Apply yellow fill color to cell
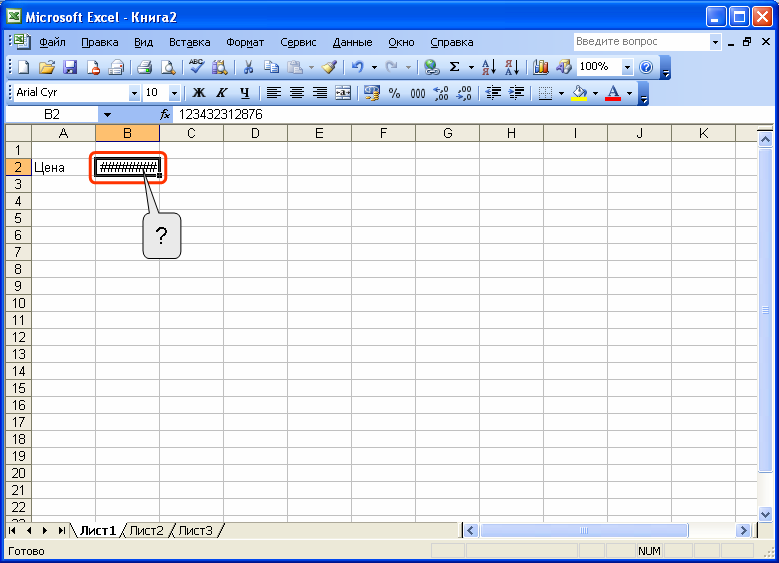This screenshot has height=563, width=779. coord(579,93)
